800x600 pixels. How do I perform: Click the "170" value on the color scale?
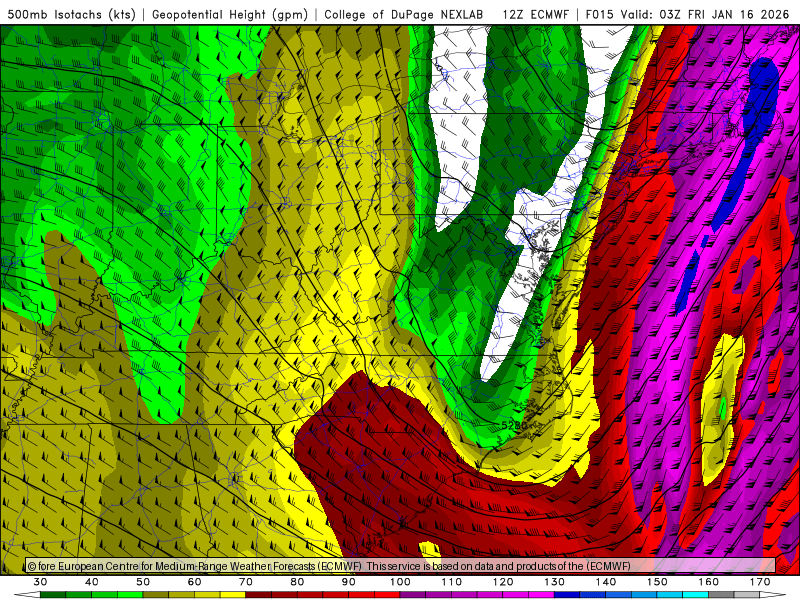point(760,582)
